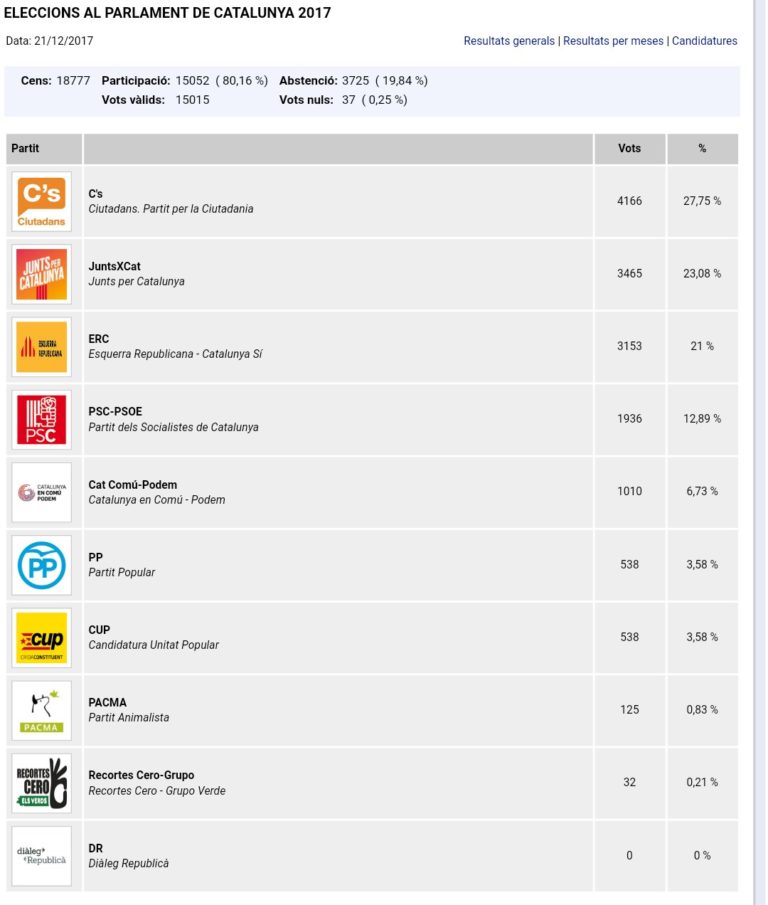Click the Vots column header
This screenshot has height=905, width=768.
(630, 149)
